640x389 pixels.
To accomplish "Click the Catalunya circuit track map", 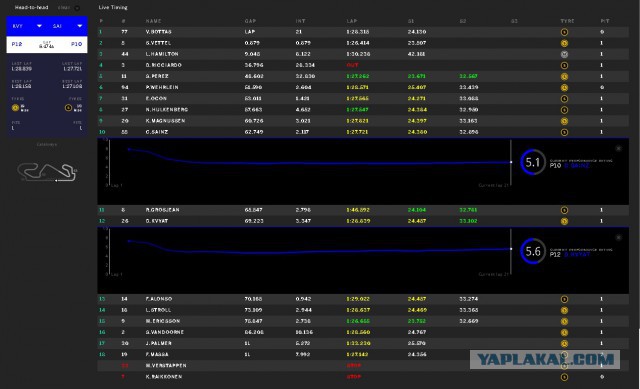I will (x=47, y=172).
